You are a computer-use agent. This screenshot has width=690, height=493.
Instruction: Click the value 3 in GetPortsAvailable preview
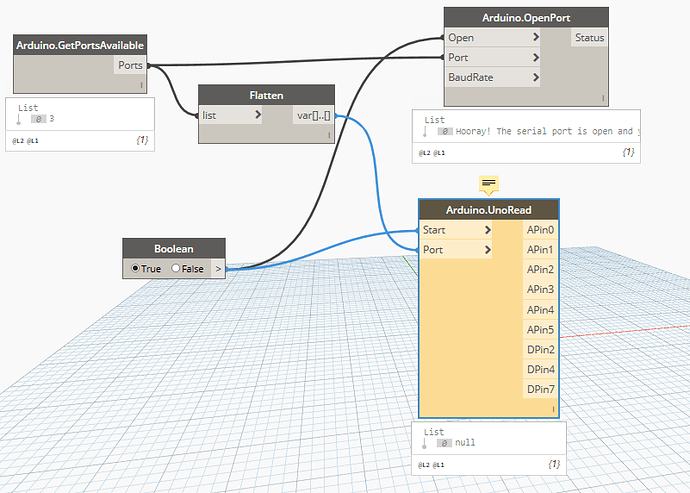click(x=52, y=118)
